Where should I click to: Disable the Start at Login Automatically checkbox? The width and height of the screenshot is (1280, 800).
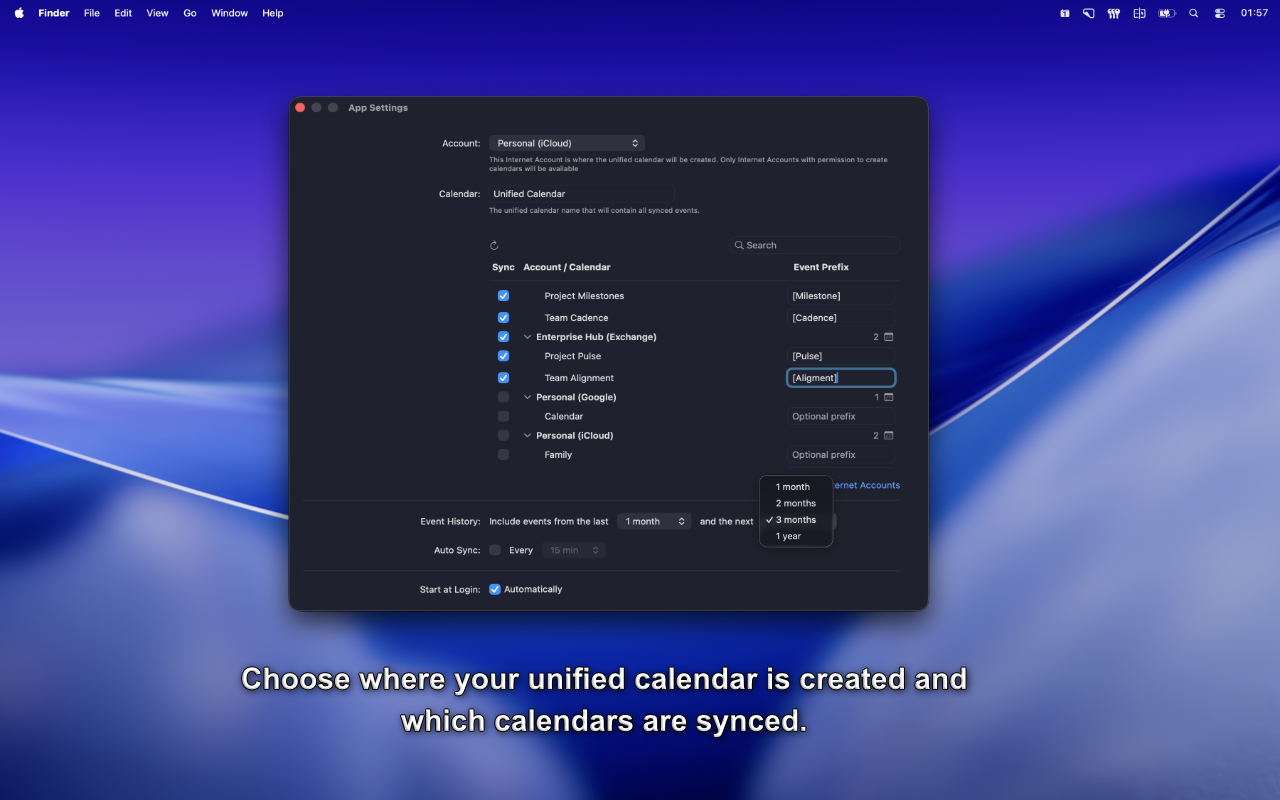[494, 589]
